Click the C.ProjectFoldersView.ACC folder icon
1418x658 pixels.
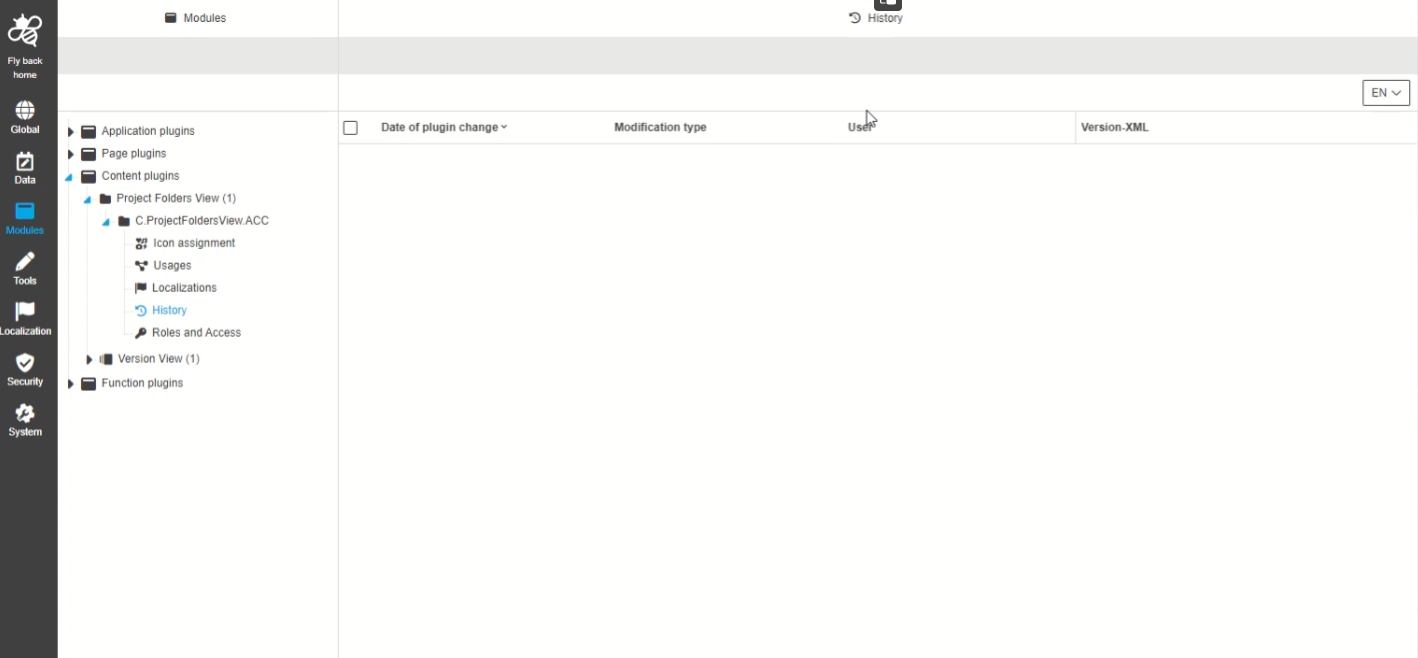[x=124, y=221]
